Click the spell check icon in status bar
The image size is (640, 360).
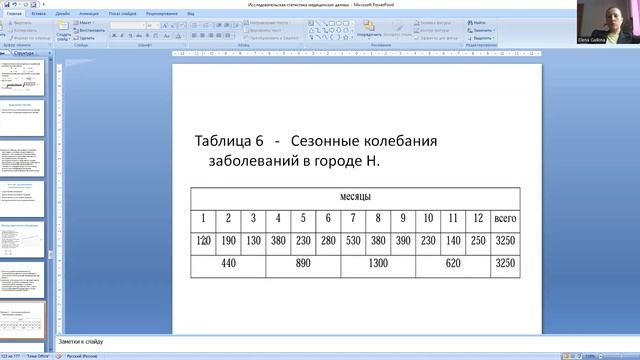pos(59,356)
